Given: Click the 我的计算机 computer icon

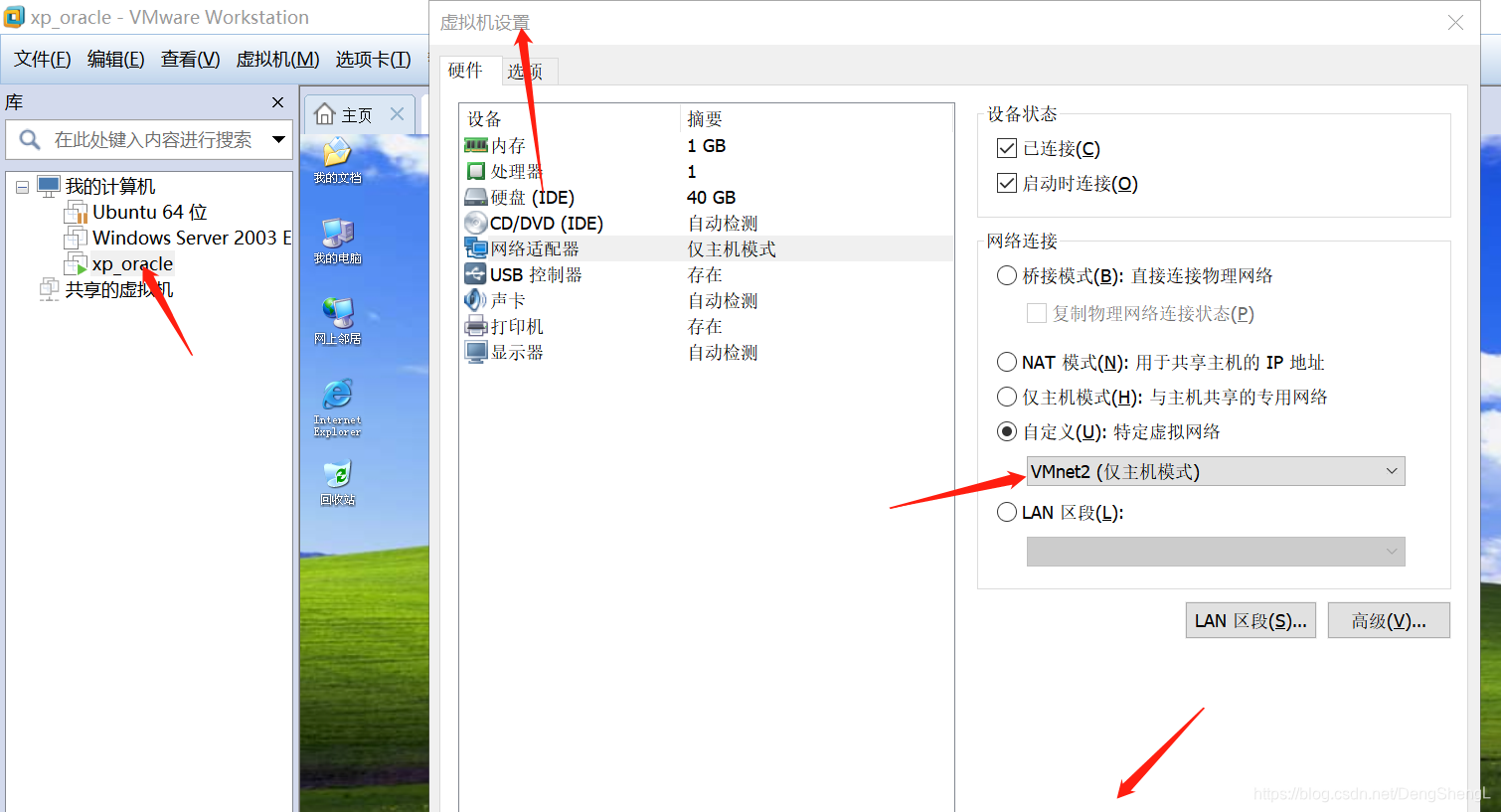Looking at the screenshot, I should pos(50,186).
